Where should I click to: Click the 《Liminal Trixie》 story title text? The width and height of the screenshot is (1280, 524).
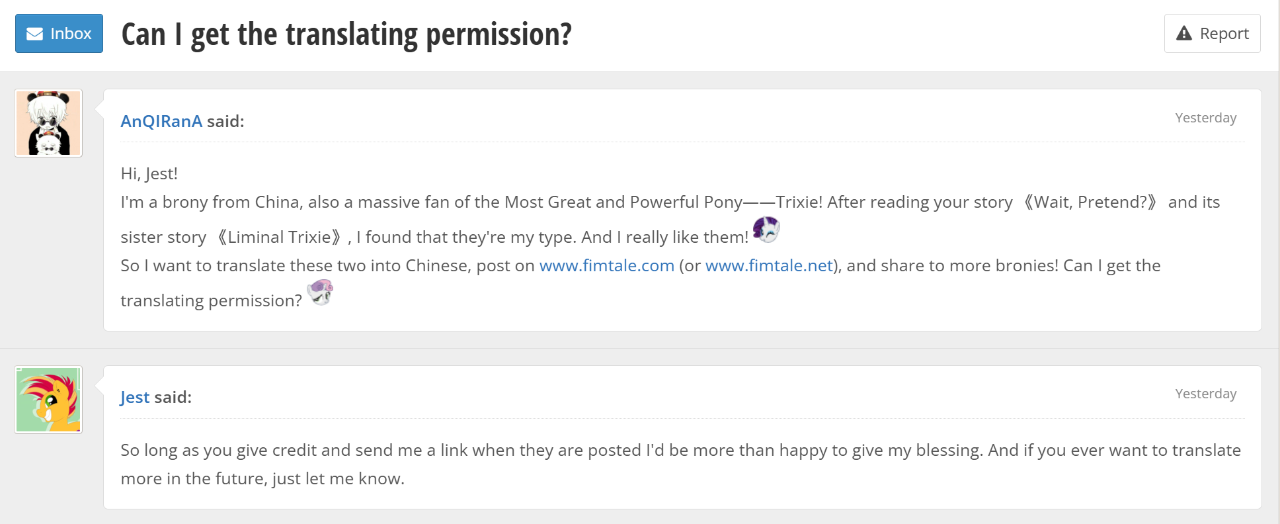pos(280,237)
